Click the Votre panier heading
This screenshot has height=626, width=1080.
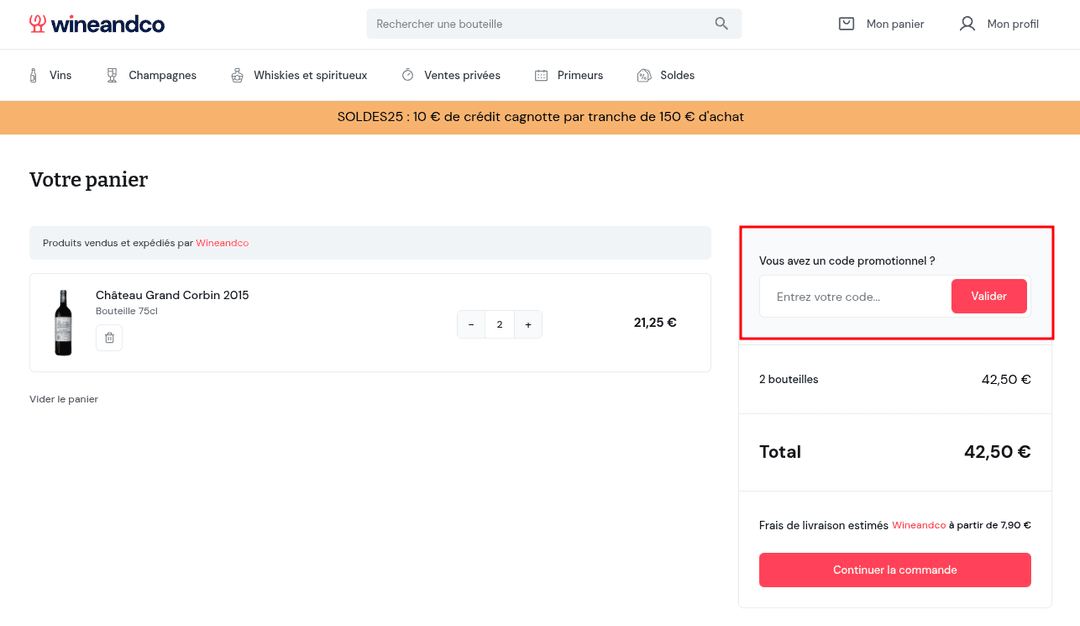[x=89, y=180]
